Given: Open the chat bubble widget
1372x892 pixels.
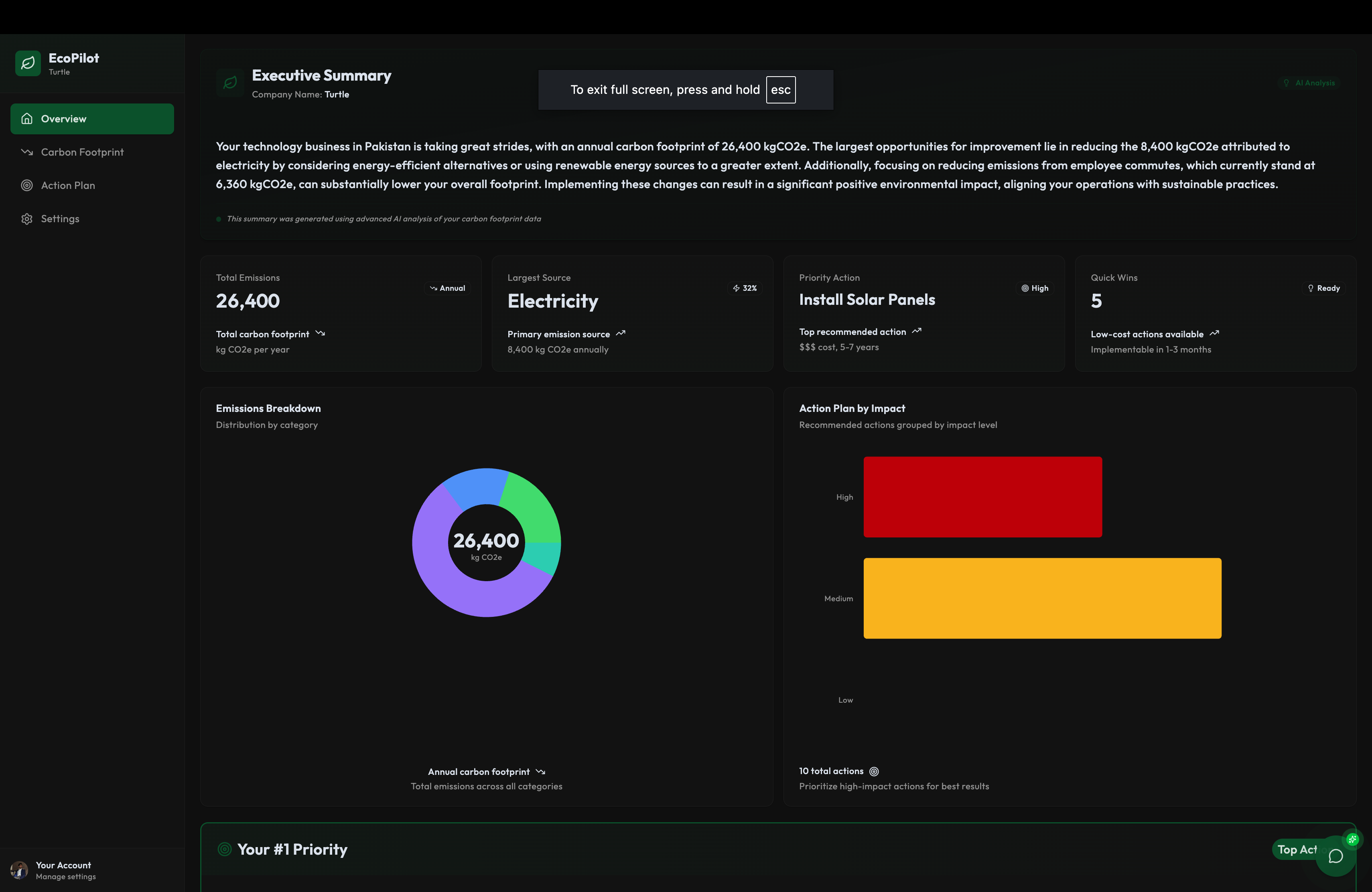Looking at the screenshot, I should (1335, 856).
